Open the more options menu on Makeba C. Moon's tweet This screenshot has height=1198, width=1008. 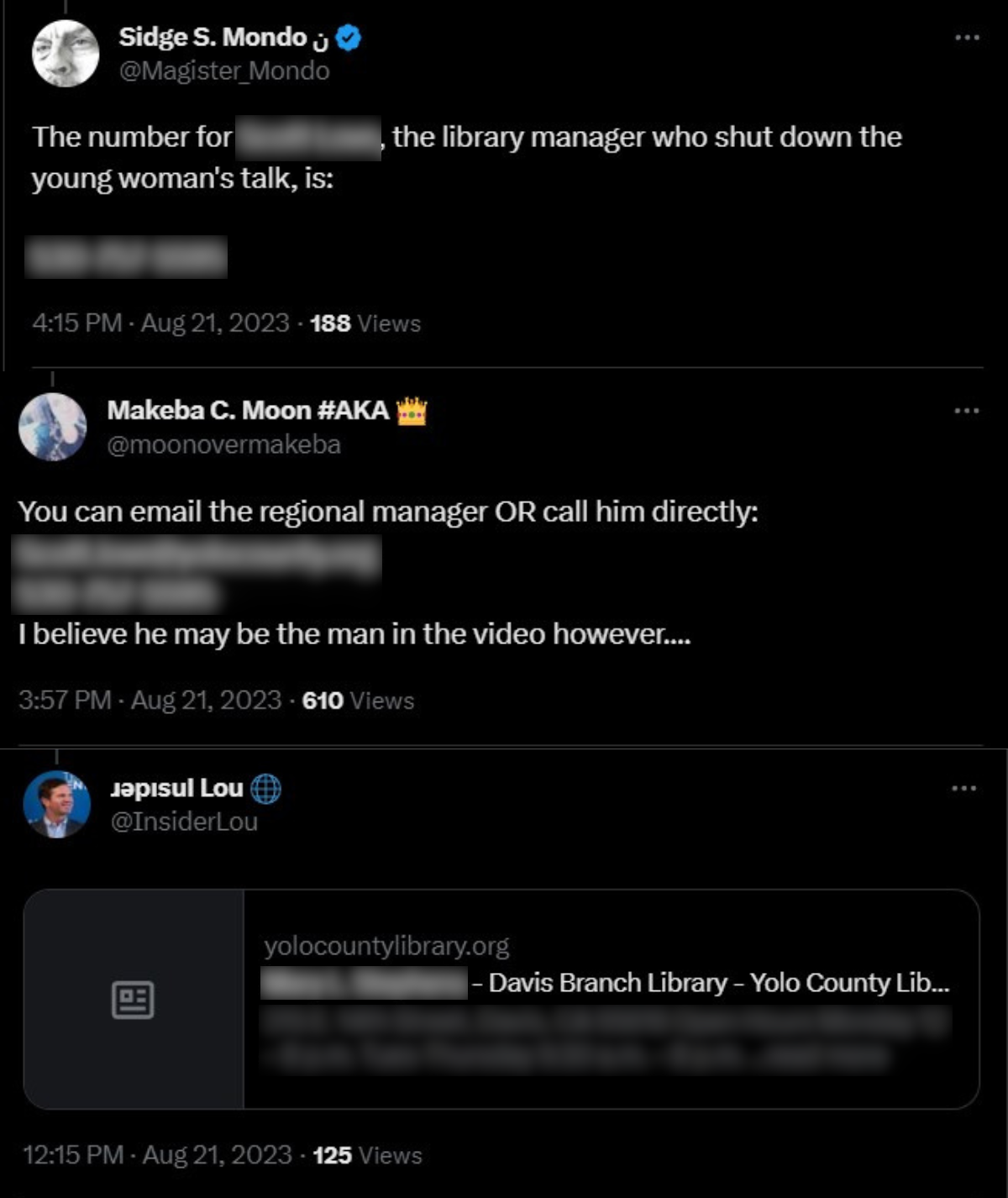(968, 409)
